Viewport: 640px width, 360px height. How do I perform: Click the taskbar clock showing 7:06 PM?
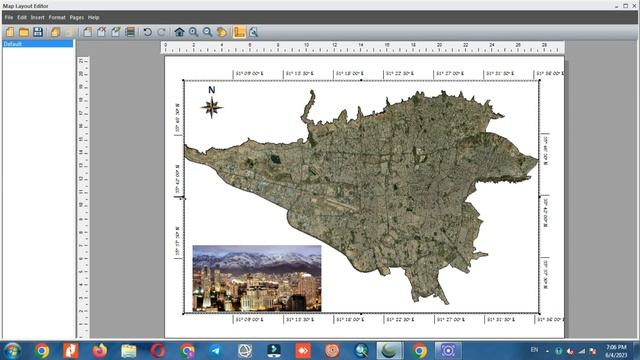click(x=616, y=351)
